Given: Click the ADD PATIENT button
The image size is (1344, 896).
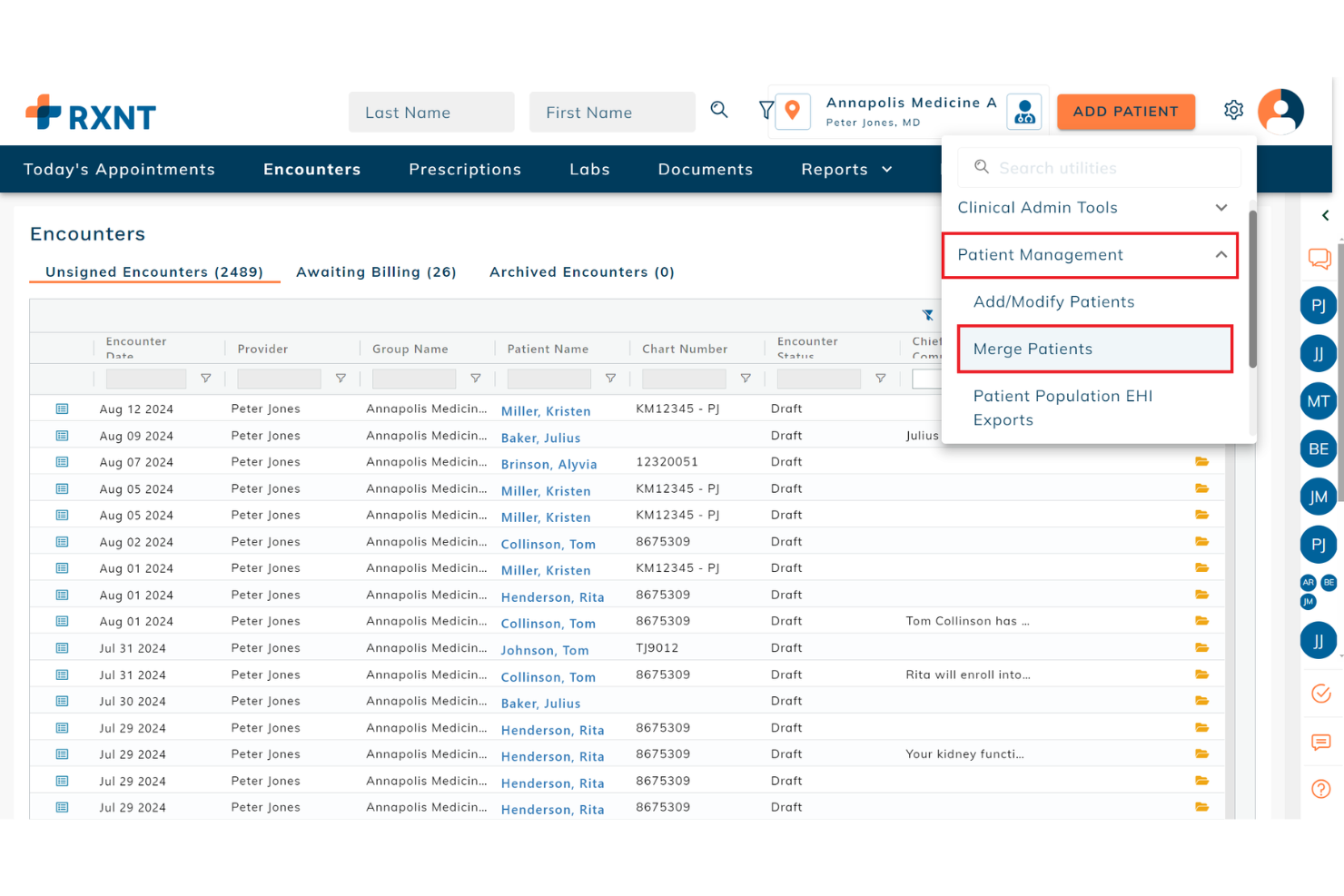Looking at the screenshot, I should point(1126,111).
